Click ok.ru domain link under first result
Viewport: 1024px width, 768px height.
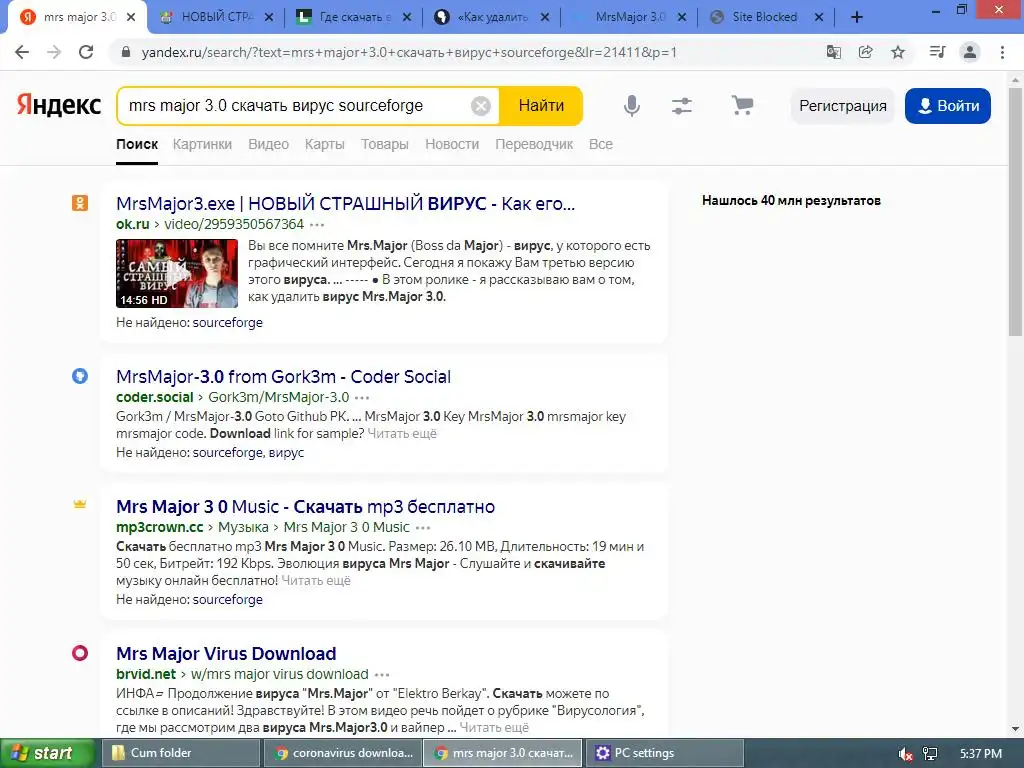click(x=133, y=225)
